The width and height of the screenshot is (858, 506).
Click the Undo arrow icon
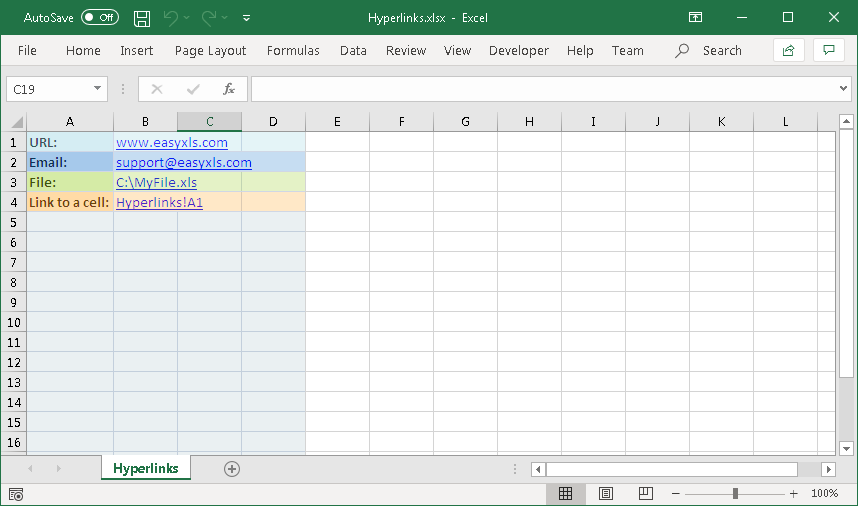point(171,18)
